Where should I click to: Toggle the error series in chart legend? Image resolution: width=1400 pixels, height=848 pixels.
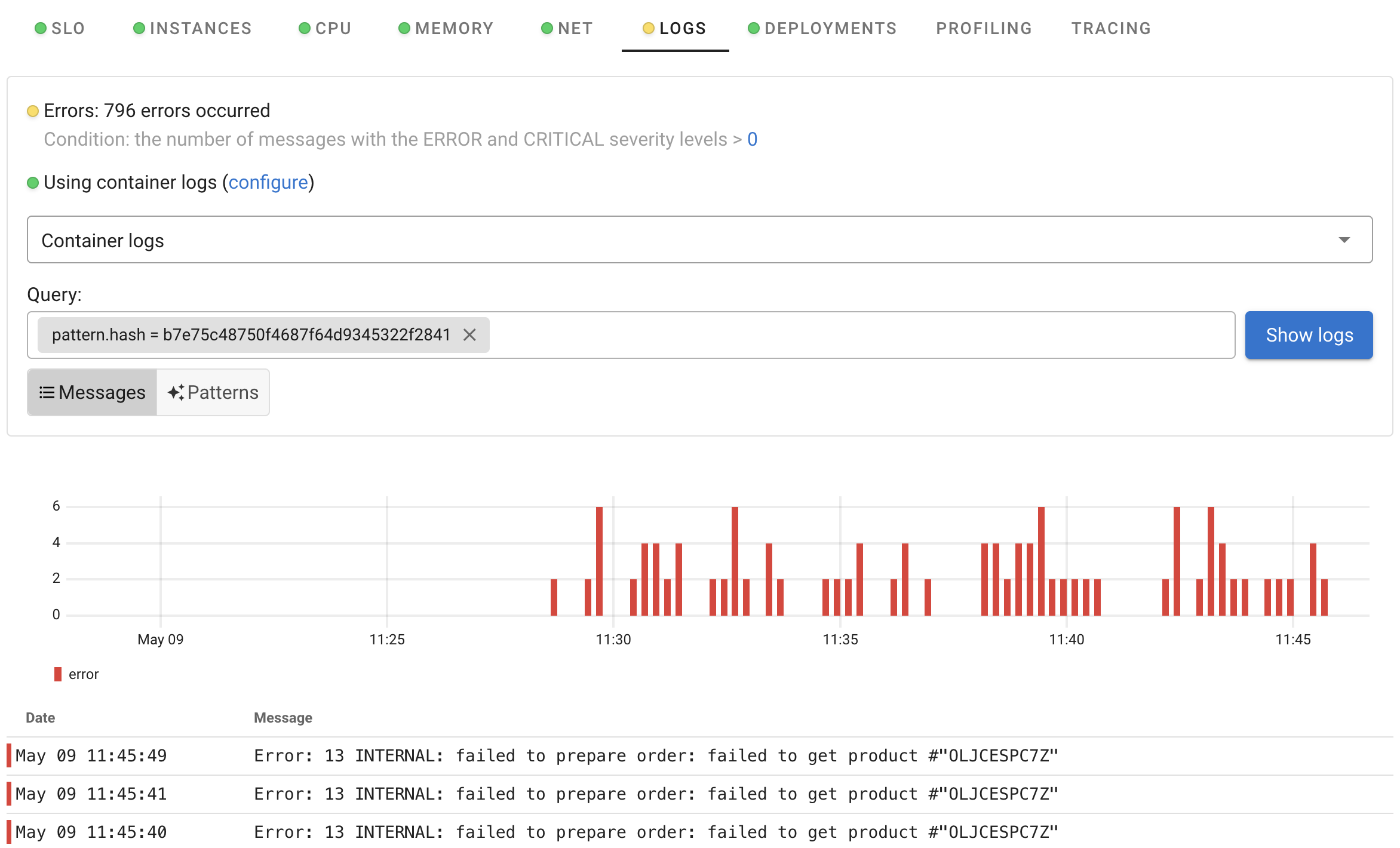click(76, 674)
